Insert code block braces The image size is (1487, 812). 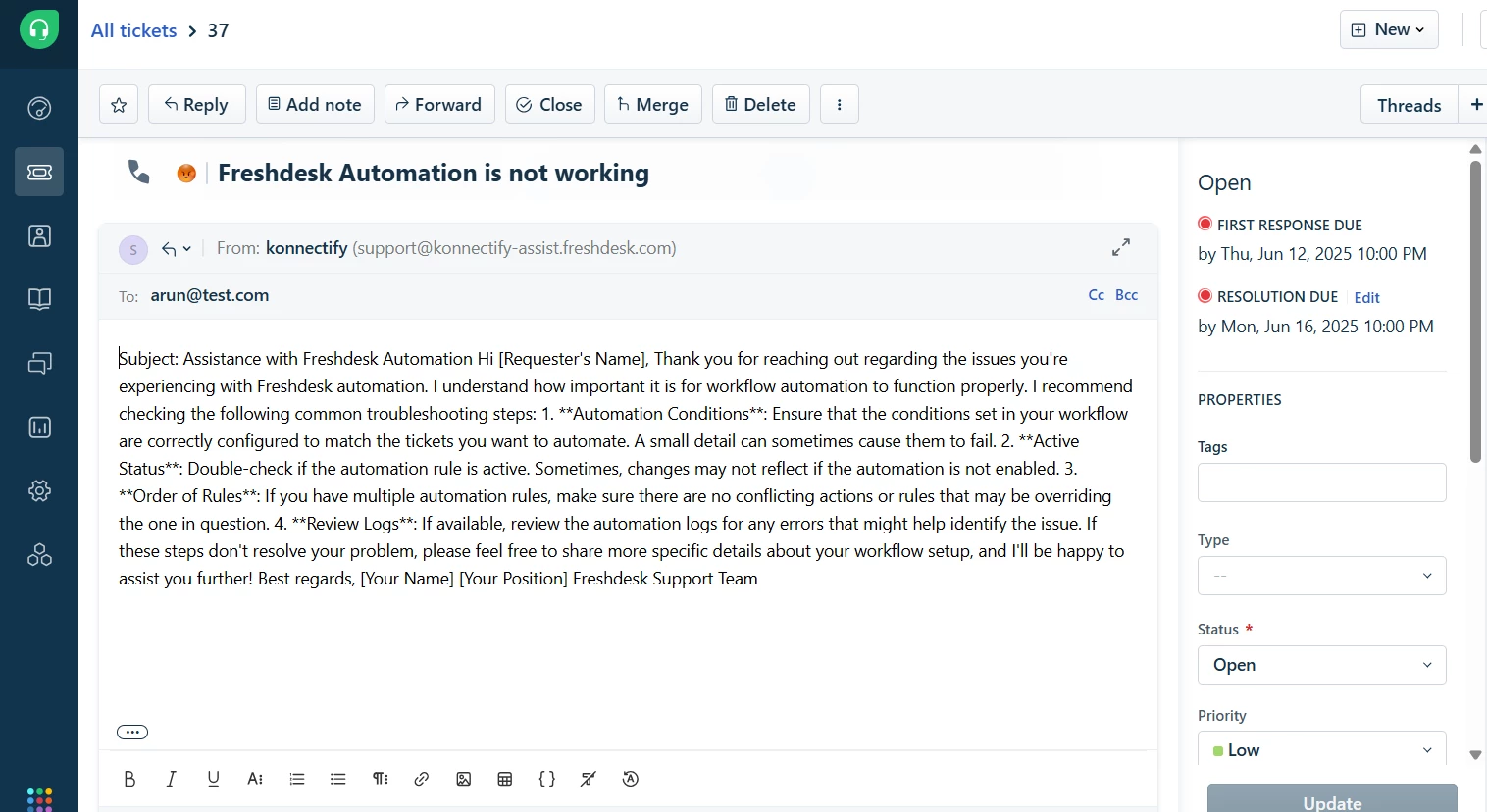tap(547, 779)
